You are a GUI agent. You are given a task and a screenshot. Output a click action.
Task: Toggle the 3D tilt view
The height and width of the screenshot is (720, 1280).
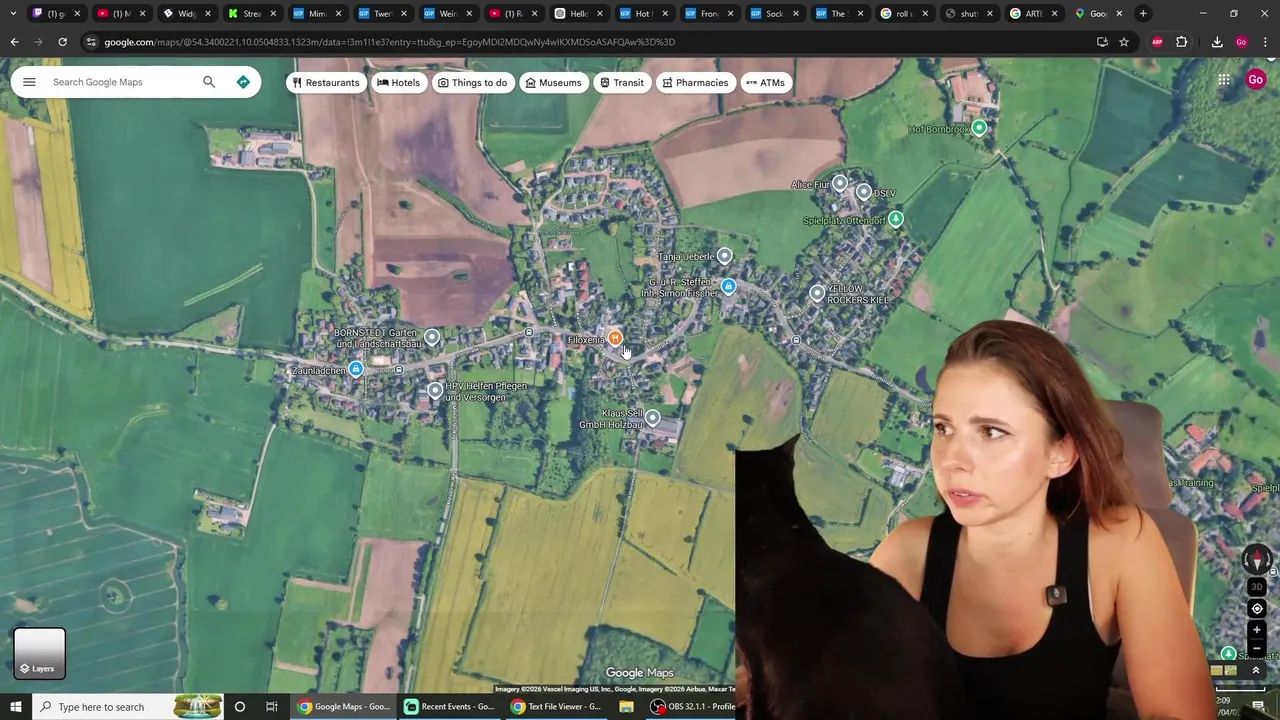pyautogui.click(x=1257, y=587)
